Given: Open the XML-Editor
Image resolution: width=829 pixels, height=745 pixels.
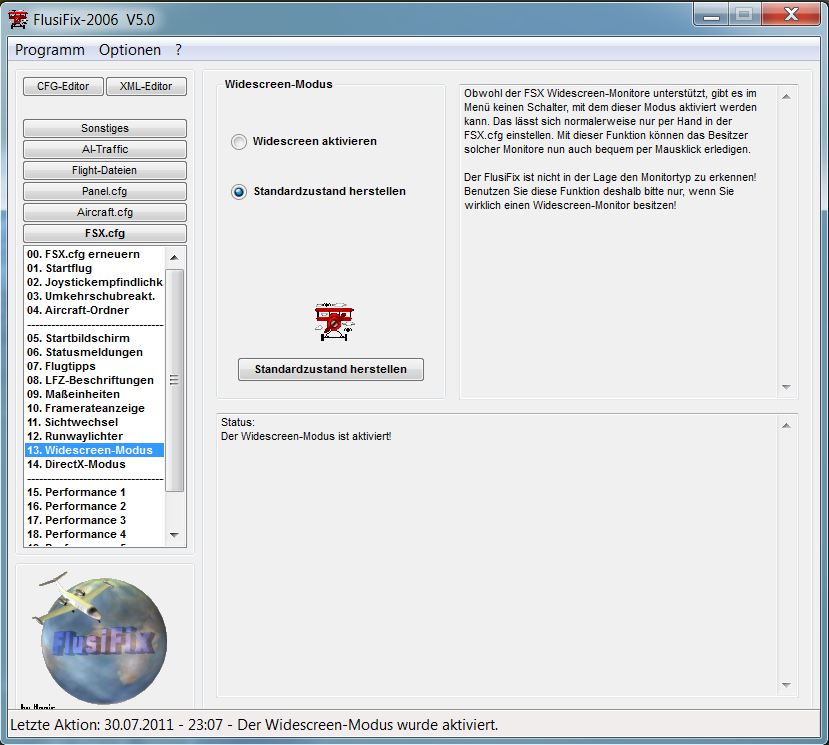Looking at the screenshot, I should click(x=146, y=86).
